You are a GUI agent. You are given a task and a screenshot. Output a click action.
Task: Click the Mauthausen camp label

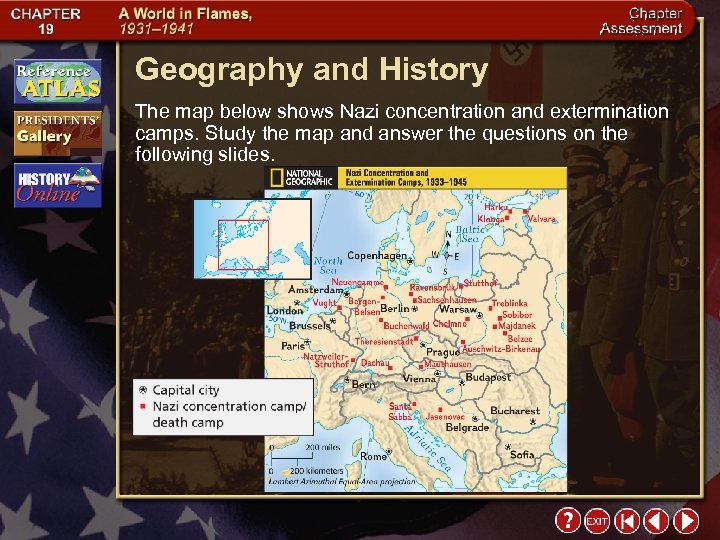(448, 364)
